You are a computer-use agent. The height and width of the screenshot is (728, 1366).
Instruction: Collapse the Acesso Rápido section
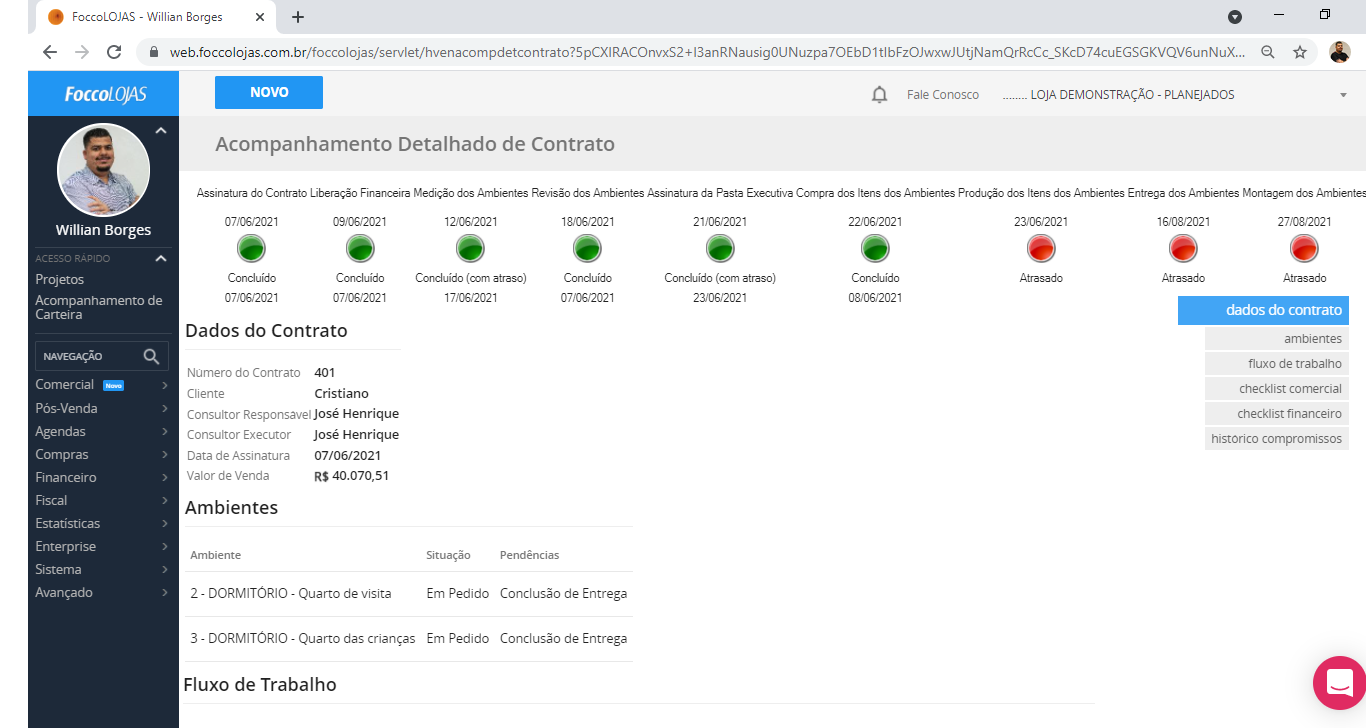coord(160,259)
